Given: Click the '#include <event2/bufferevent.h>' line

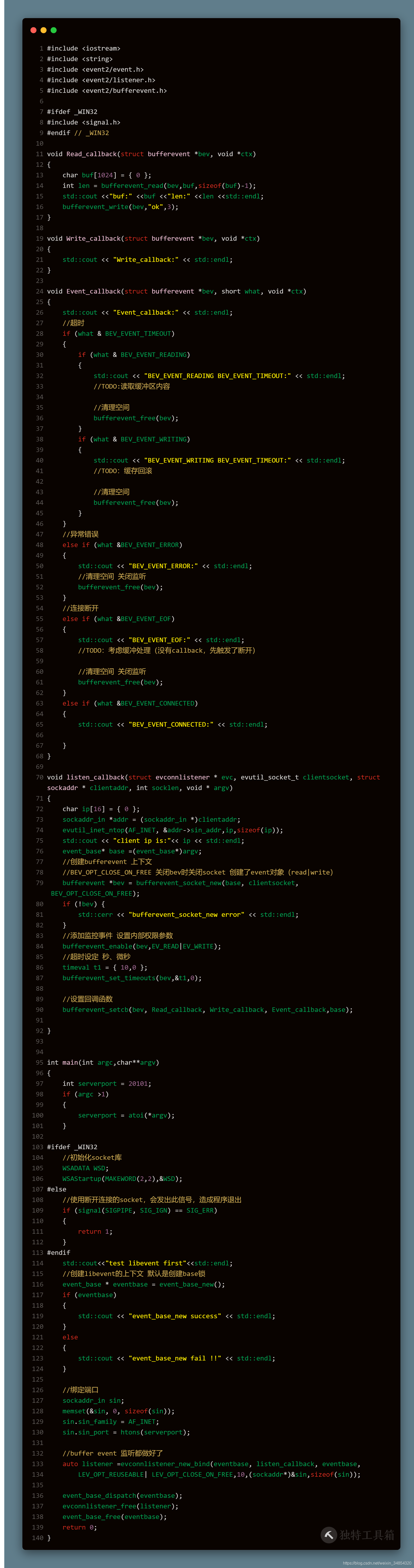Looking at the screenshot, I should tap(107, 91).
